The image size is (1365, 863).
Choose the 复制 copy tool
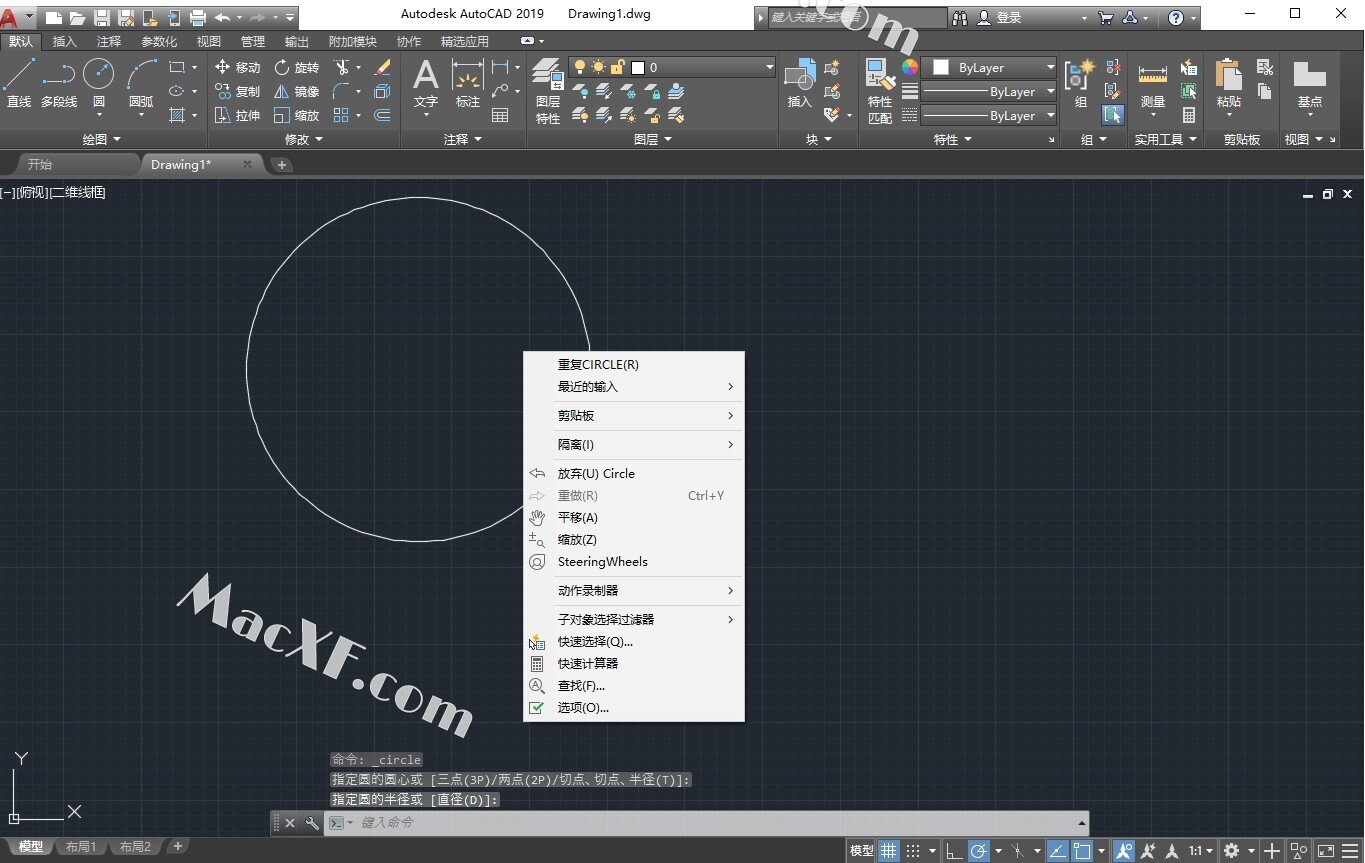point(237,91)
